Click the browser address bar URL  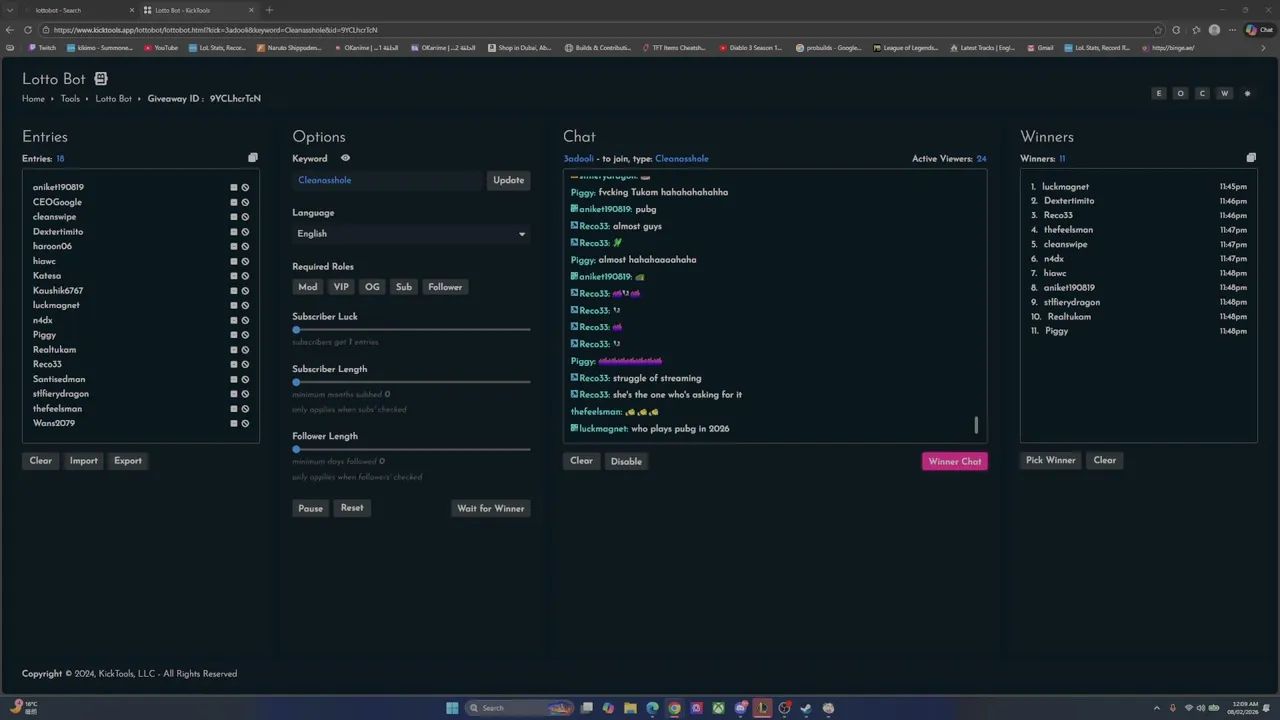tap(215, 30)
